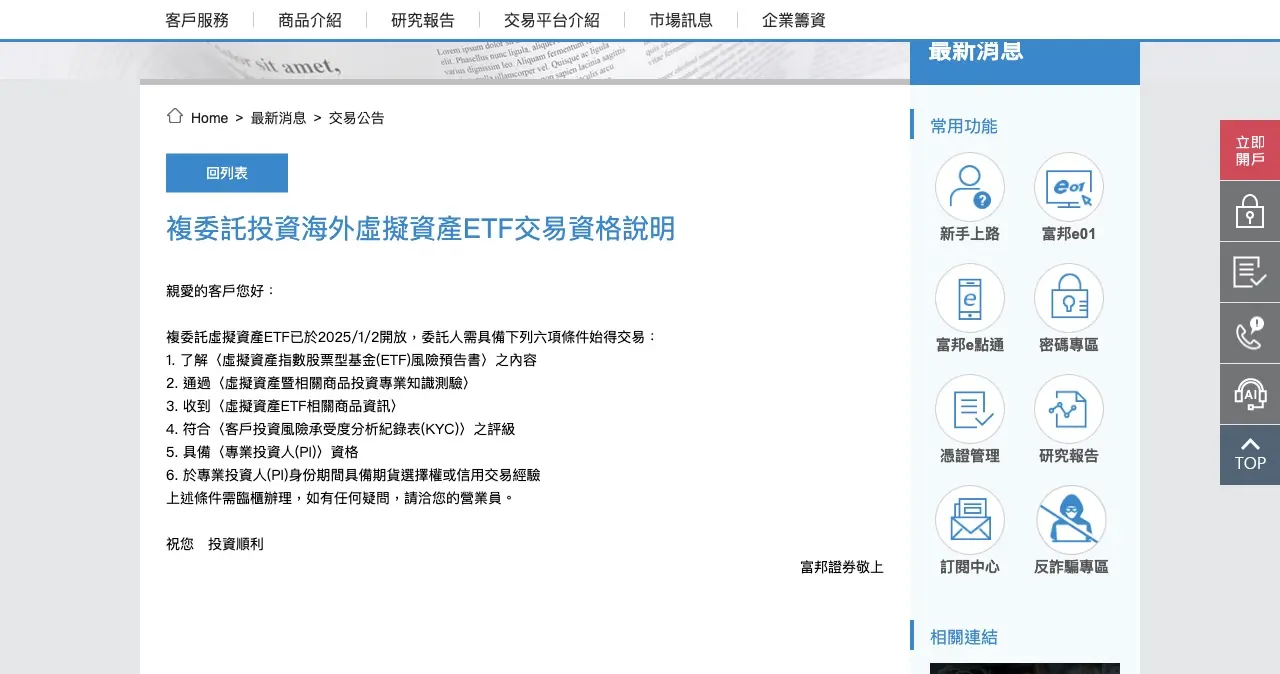This screenshot has width=1280, height=674.
Task: Open the thumbnail under 相關連結
Action: coord(1025,668)
